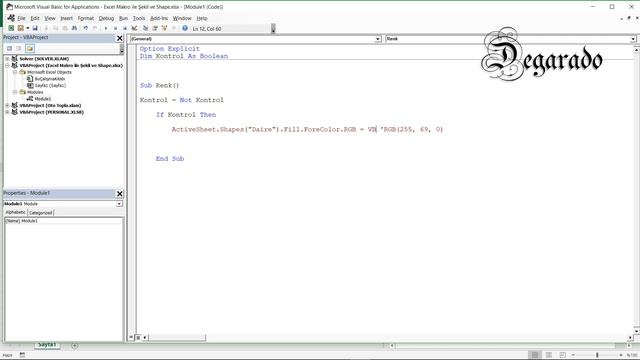This screenshot has width=640, height=360.
Task: Open the Insert object dropdown arrow
Action: coord(27,28)
